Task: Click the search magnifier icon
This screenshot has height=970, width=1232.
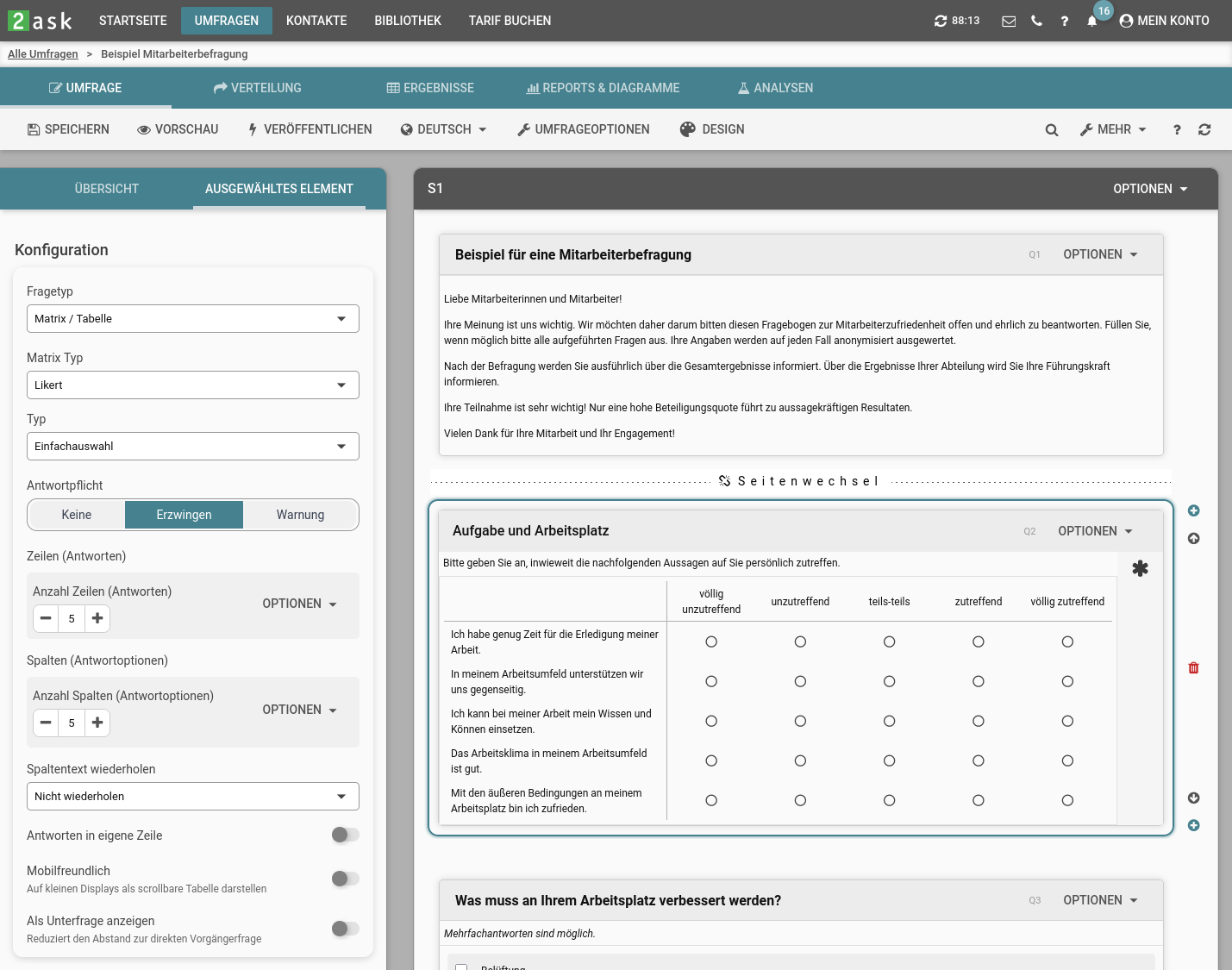Action: coord(1052,130)
